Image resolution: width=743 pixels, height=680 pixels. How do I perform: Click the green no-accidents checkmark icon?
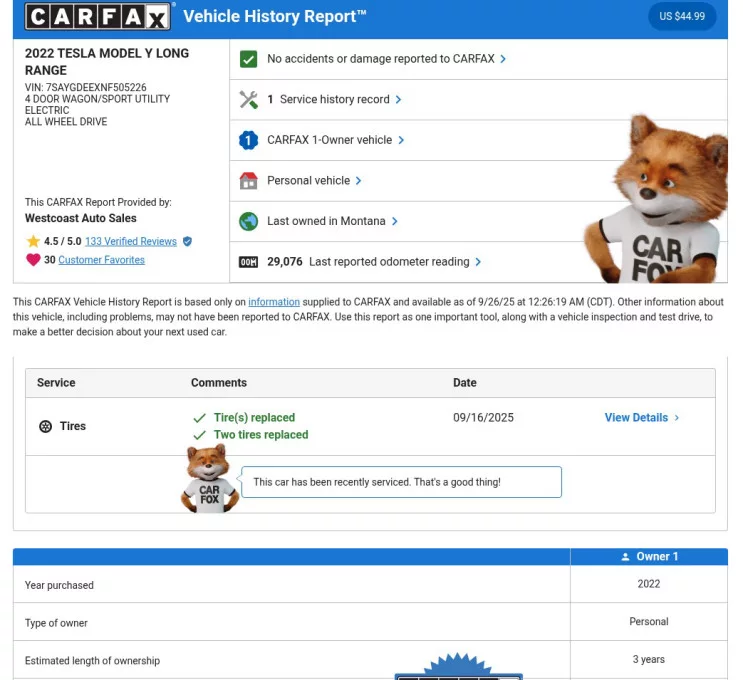point(249,59)
